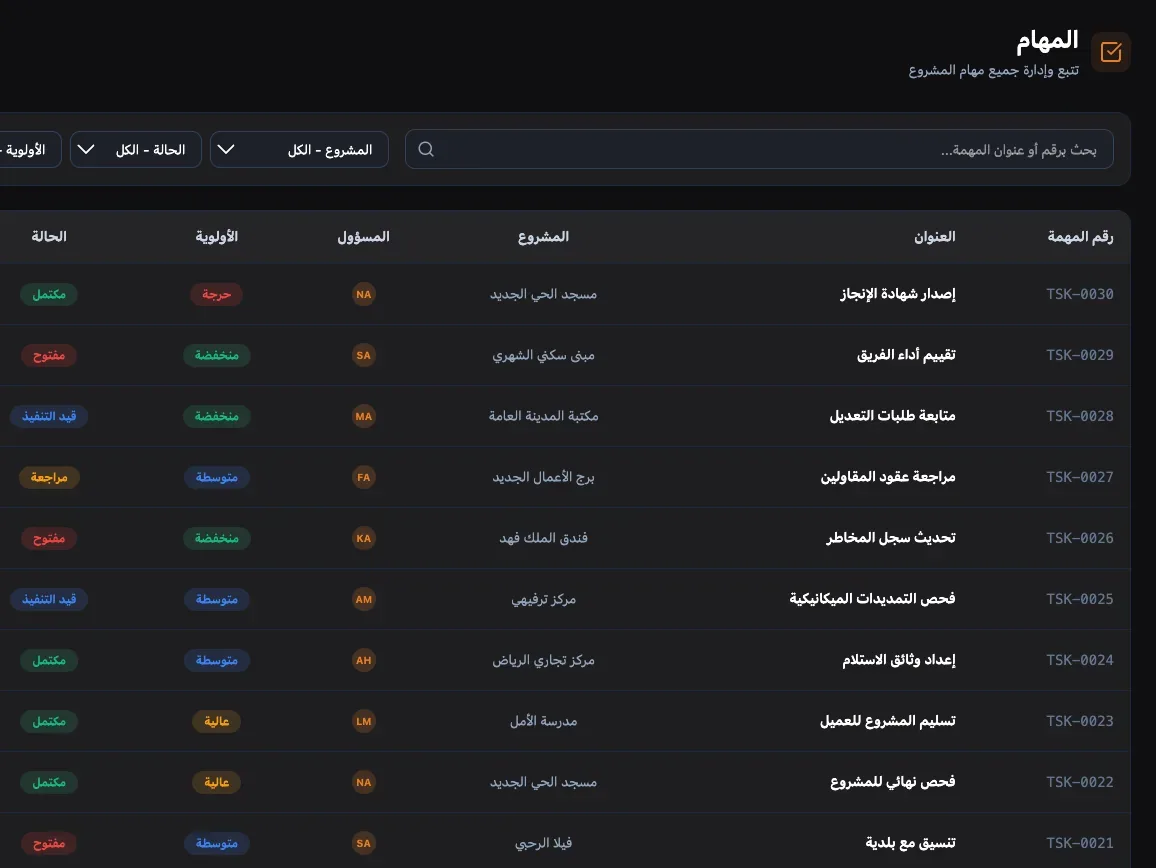Click task ID TSK-0027
This screenshot has width=1156, height=868.
1079,477
